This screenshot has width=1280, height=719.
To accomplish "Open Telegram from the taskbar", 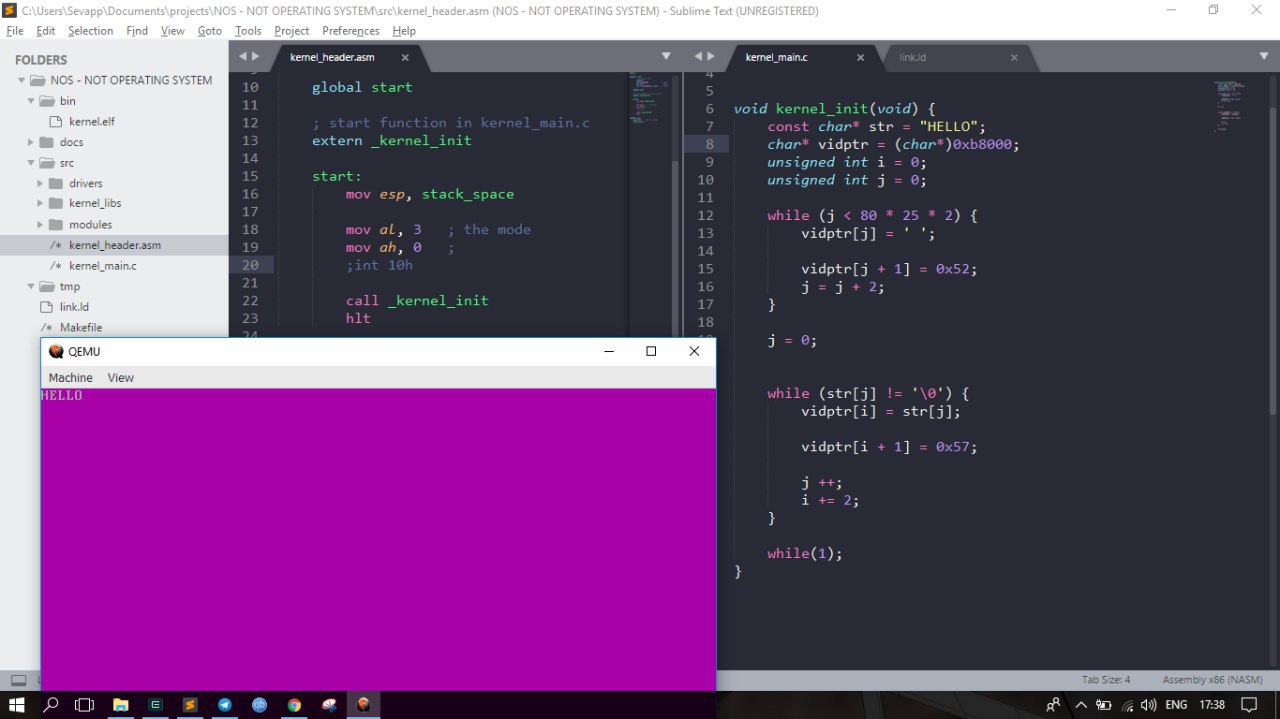I will point(224,705).
